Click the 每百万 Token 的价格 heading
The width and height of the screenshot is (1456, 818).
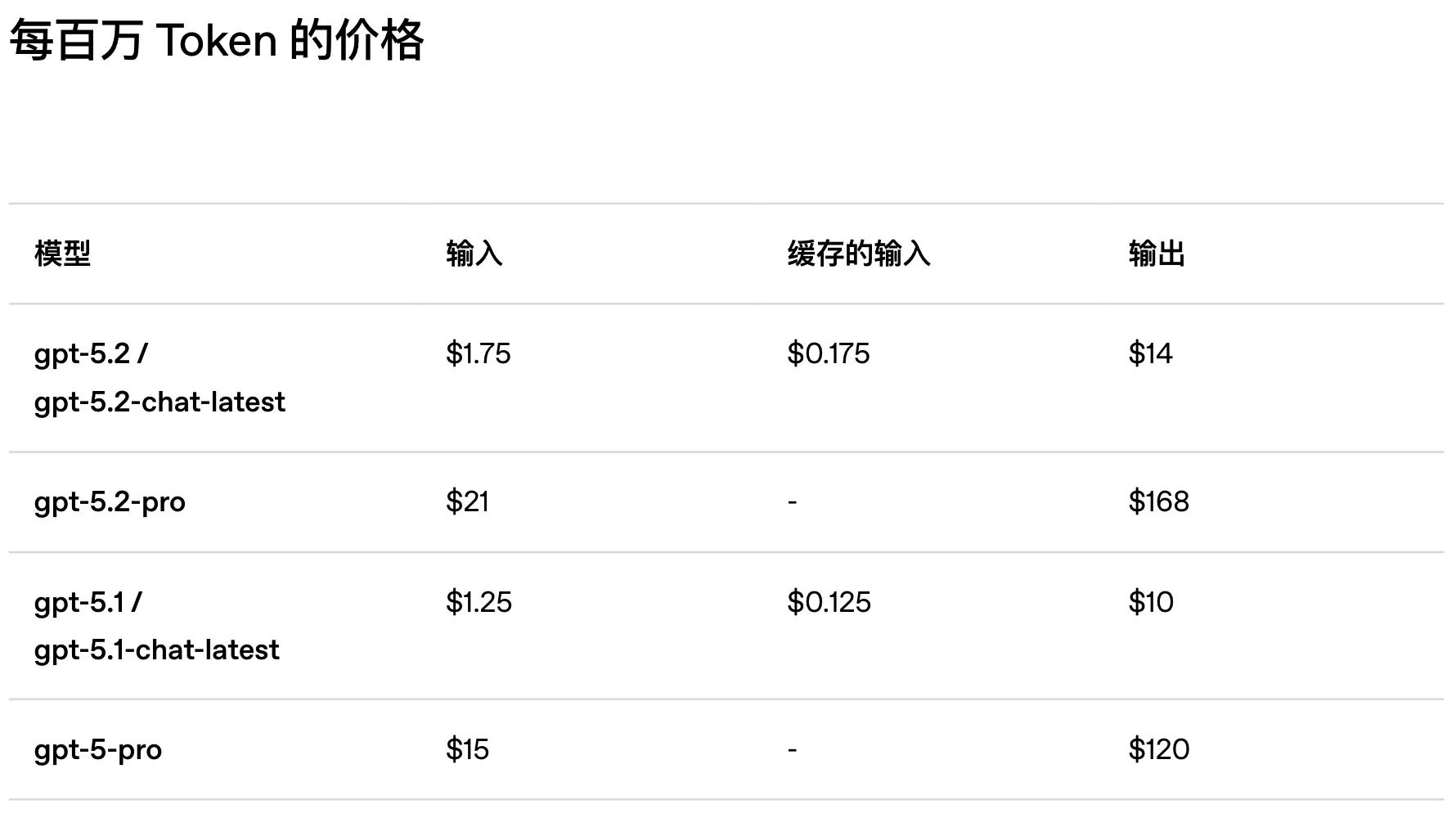pos(217,41)
